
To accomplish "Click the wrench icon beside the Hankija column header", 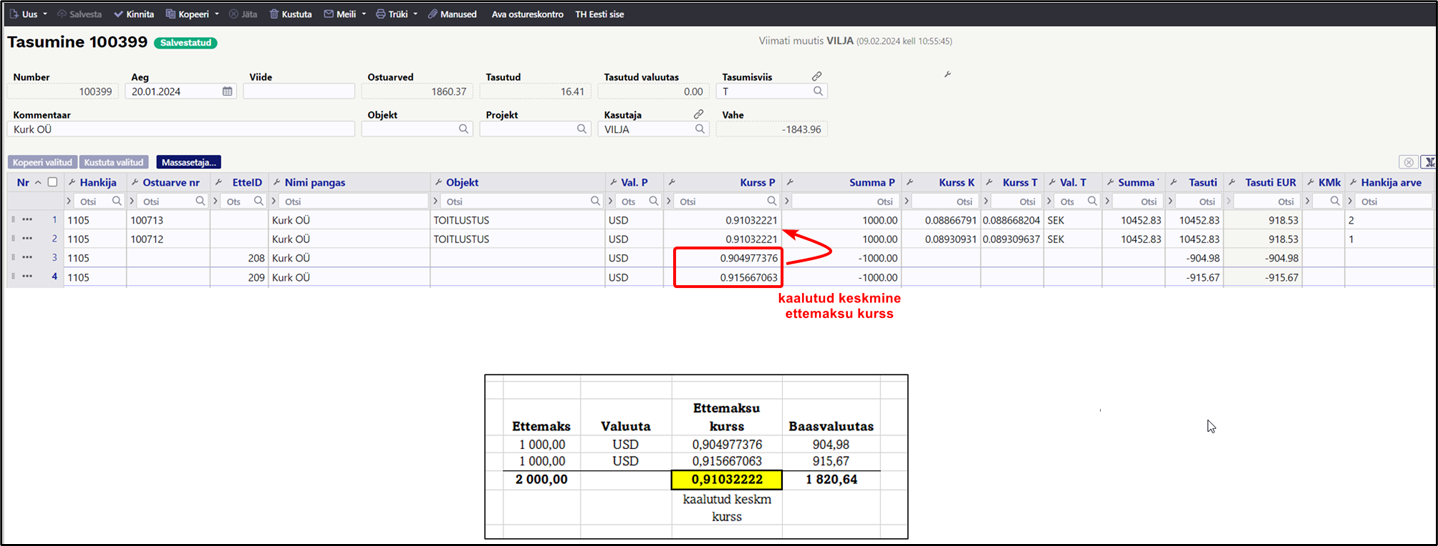I will (73, 183).
